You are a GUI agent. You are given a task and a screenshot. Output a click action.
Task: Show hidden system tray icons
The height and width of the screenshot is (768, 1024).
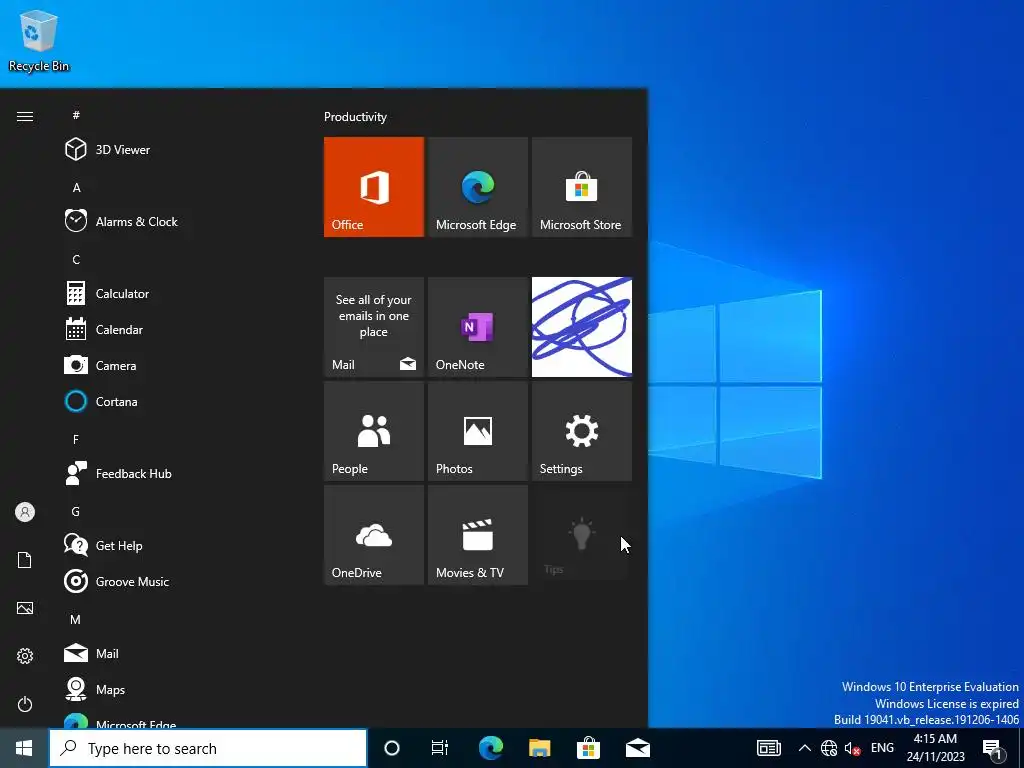pyautogui.click(x=805, y=748)
